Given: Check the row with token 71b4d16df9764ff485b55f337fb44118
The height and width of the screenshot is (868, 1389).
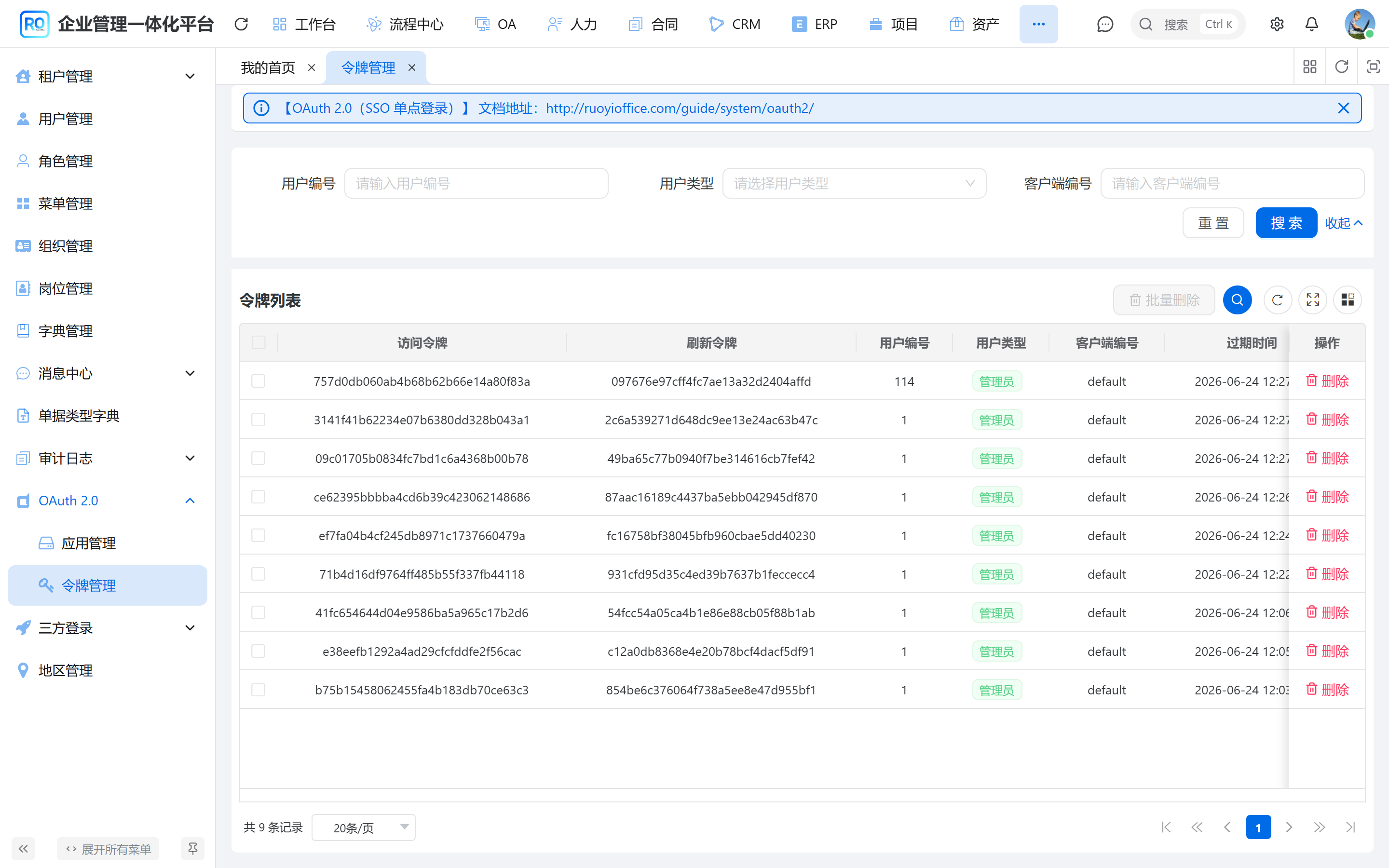Looking at the screenshot, I should tap(259, 574).
